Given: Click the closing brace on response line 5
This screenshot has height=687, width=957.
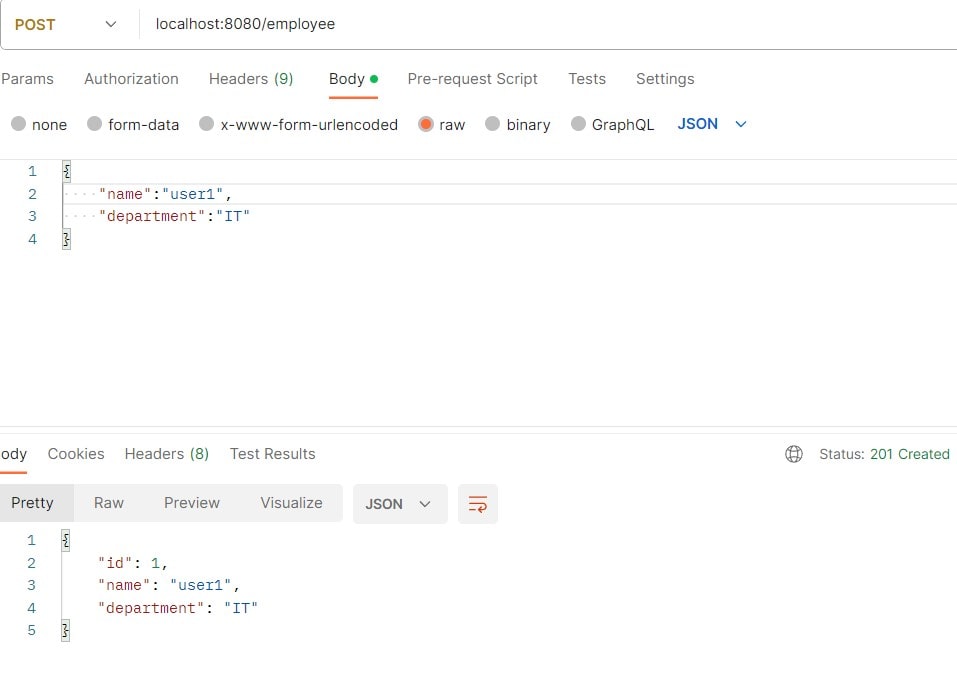Looking at the screenshot, I should click(65, 630).
